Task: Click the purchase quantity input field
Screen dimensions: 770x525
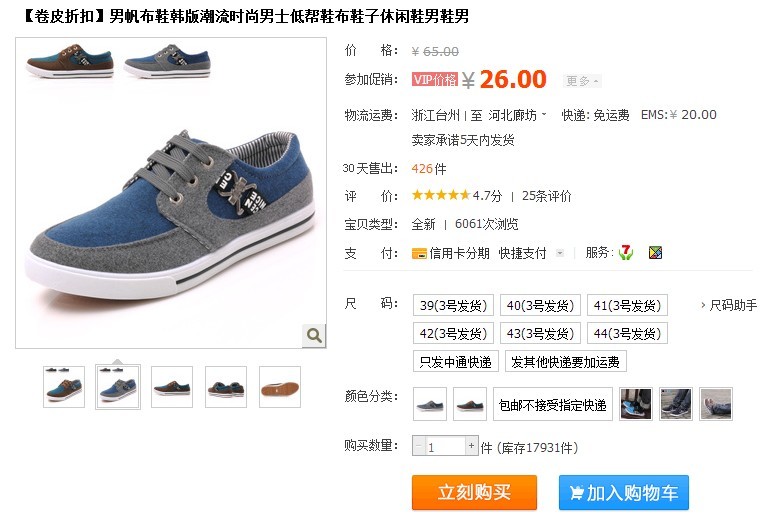Action: [445, 446]
